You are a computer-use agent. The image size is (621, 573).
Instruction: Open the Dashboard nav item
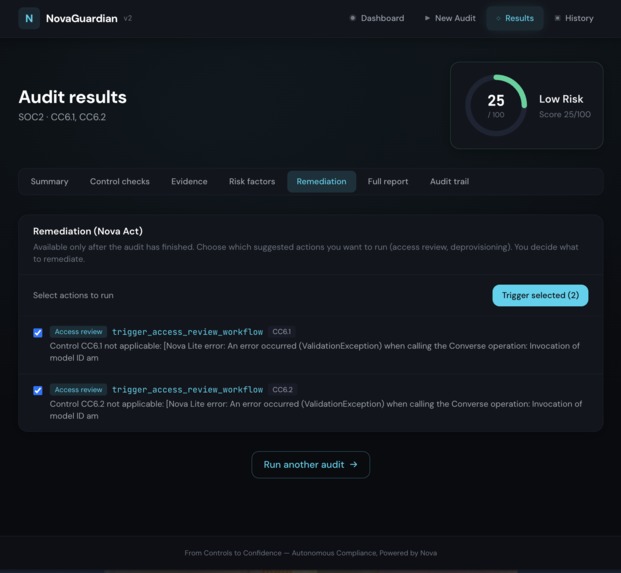377,18
